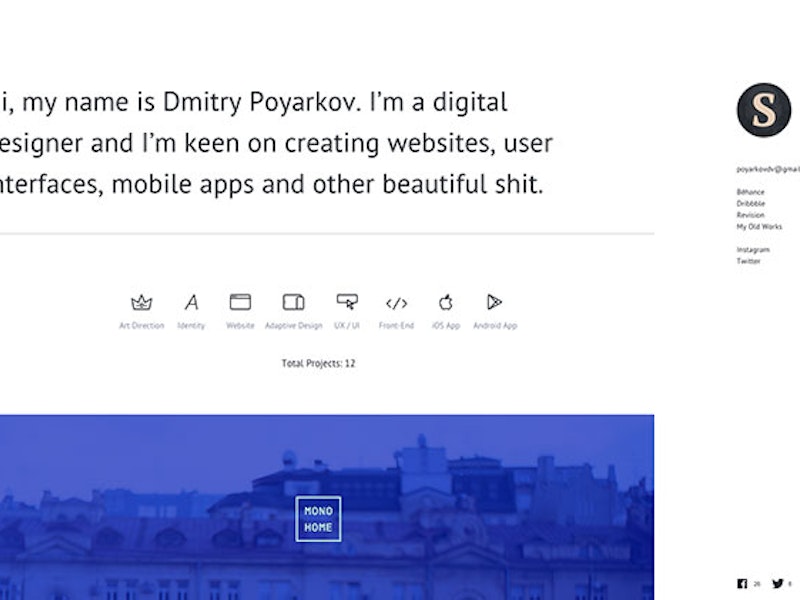The height and width of the screenshot is (600, 800).
Task: Click the Front-End code icon
Action: 396,303
